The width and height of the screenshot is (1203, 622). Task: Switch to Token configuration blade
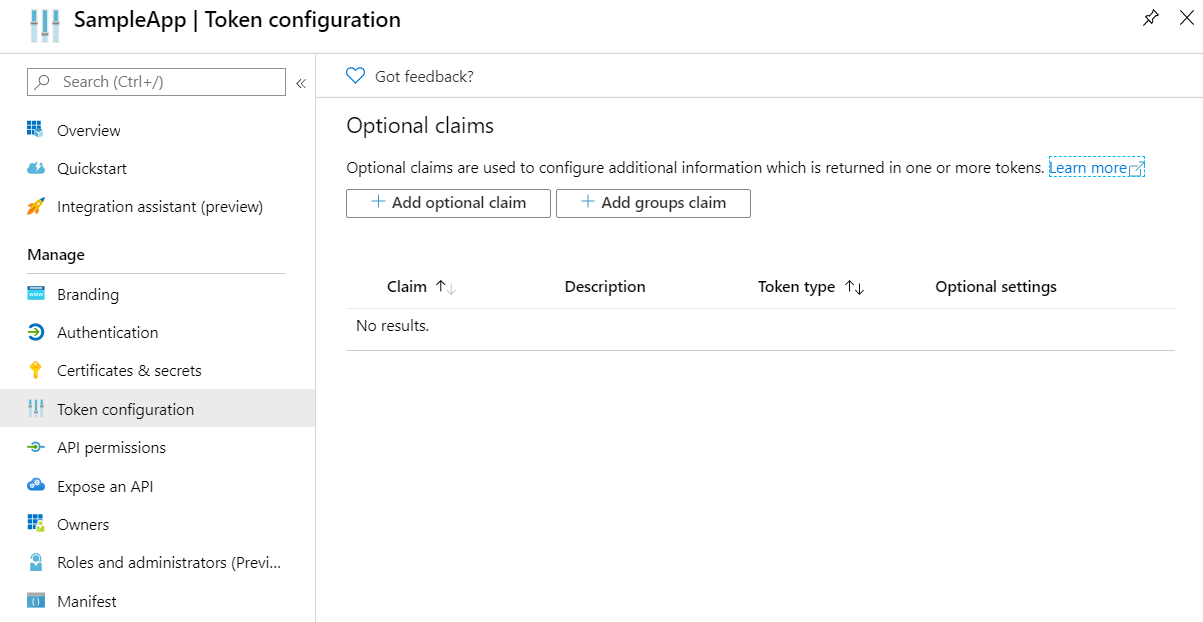tap(126, 409)
